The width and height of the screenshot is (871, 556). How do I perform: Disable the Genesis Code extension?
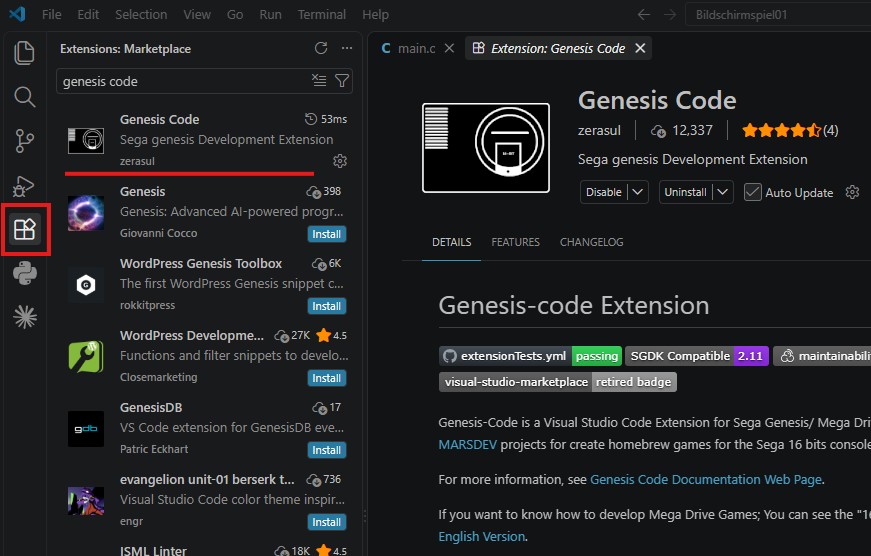(x=604, y=192)
